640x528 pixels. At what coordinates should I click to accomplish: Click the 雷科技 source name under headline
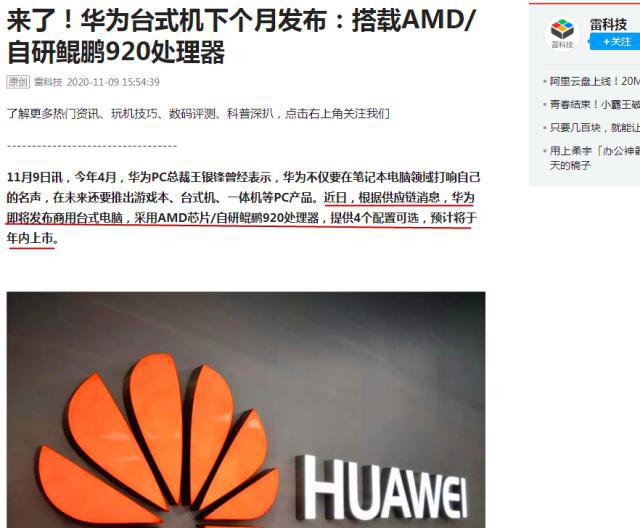point(48,82)
